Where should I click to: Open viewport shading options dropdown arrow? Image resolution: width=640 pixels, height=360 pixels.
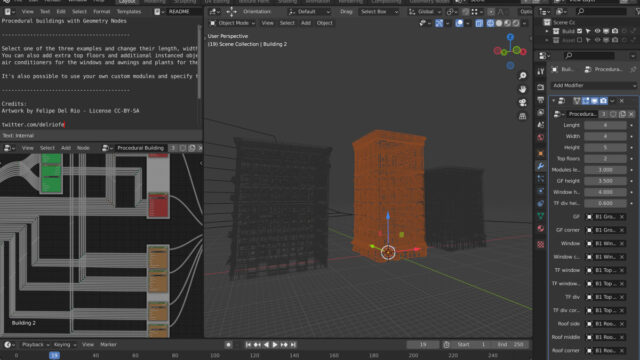click(x=524, y=23)
